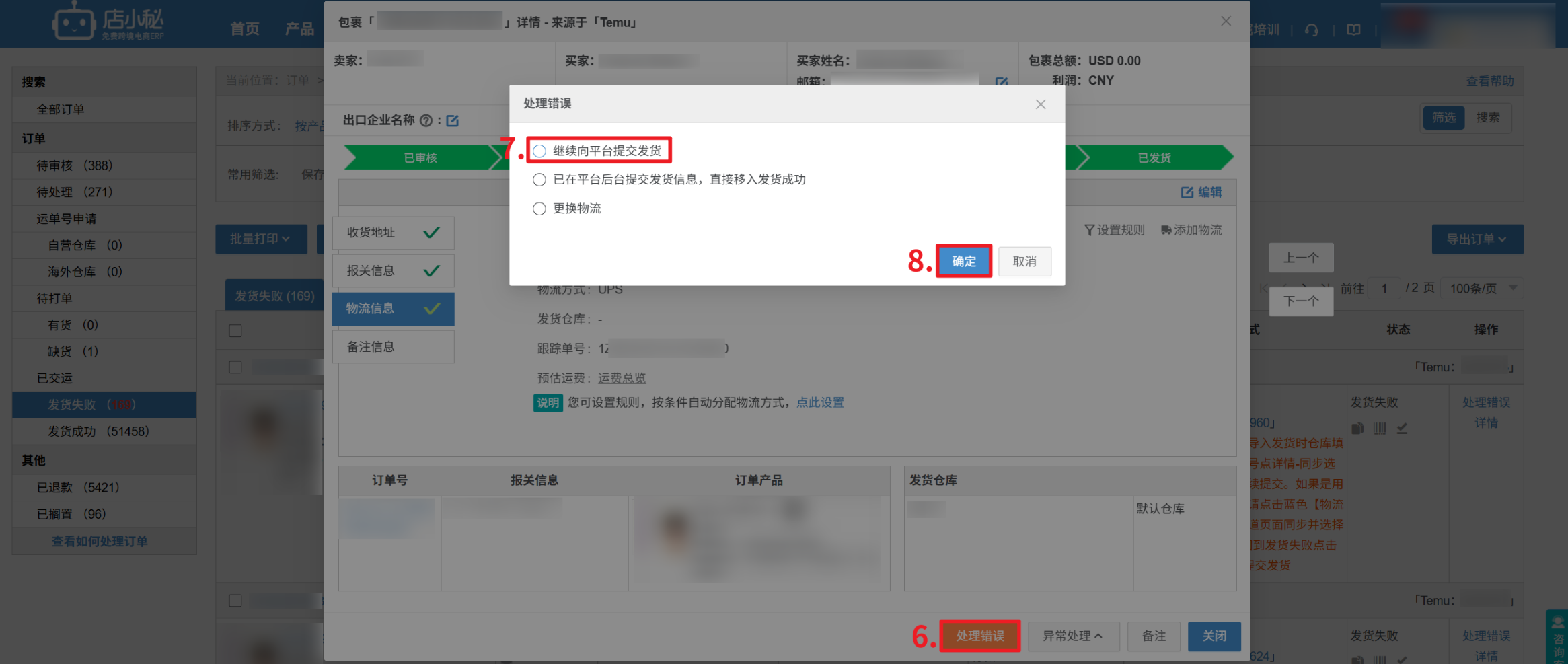The width and height of the screenshot is (1568, 664).
Task: Select the 更换物流 radio option
Action: click(539, 209)
